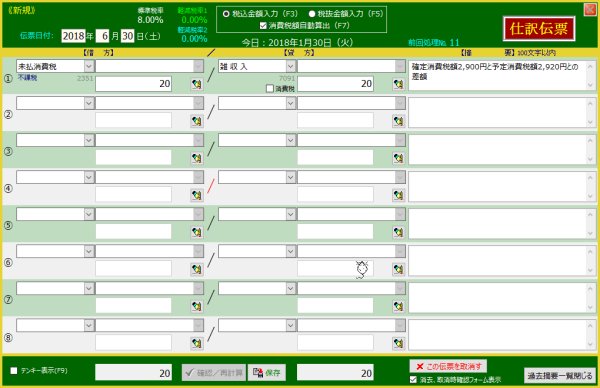The width and height of the screenshot is (600, 388).
Task: Click the calculator icon in row 5 debit side
Action: (197, 232)
